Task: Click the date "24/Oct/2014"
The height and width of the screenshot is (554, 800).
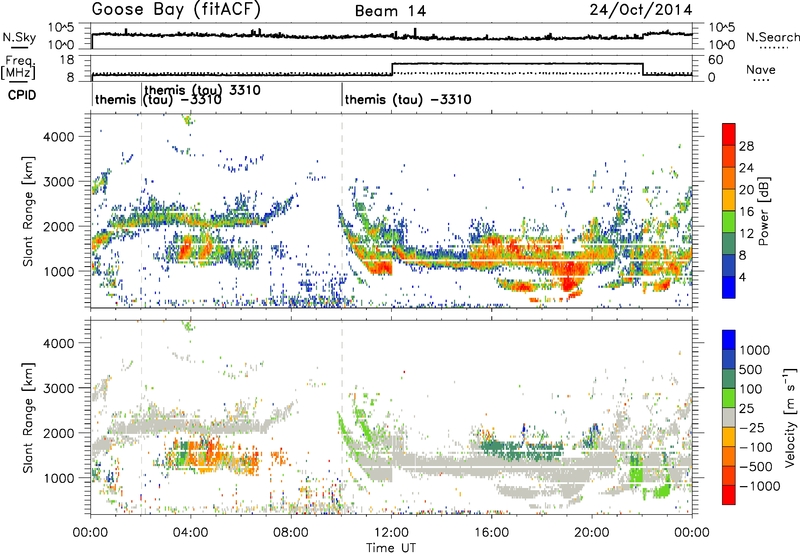Action: click(641, 10)
